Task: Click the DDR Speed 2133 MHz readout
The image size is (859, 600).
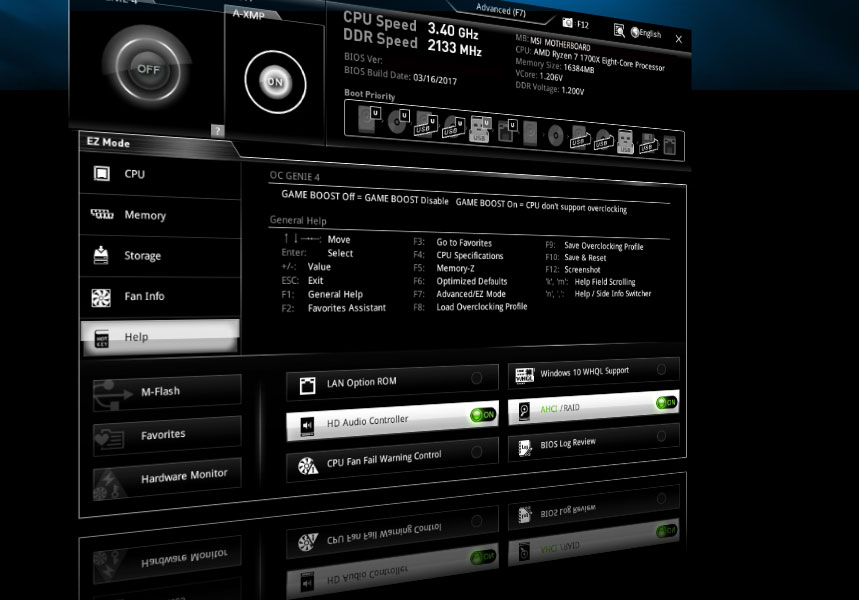Action: point(413,43)
